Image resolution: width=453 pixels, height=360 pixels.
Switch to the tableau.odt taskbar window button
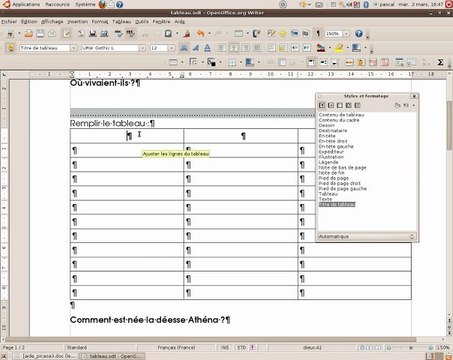click(112, 356)
